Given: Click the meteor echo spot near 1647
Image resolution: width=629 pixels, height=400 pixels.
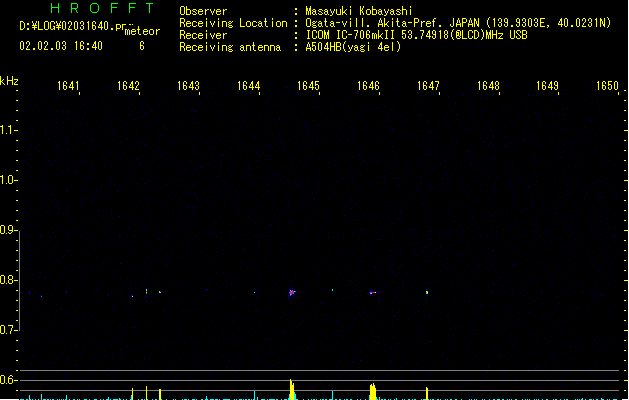Looking at the screenshot, I should pyautogui.click(x=427, y=292).
